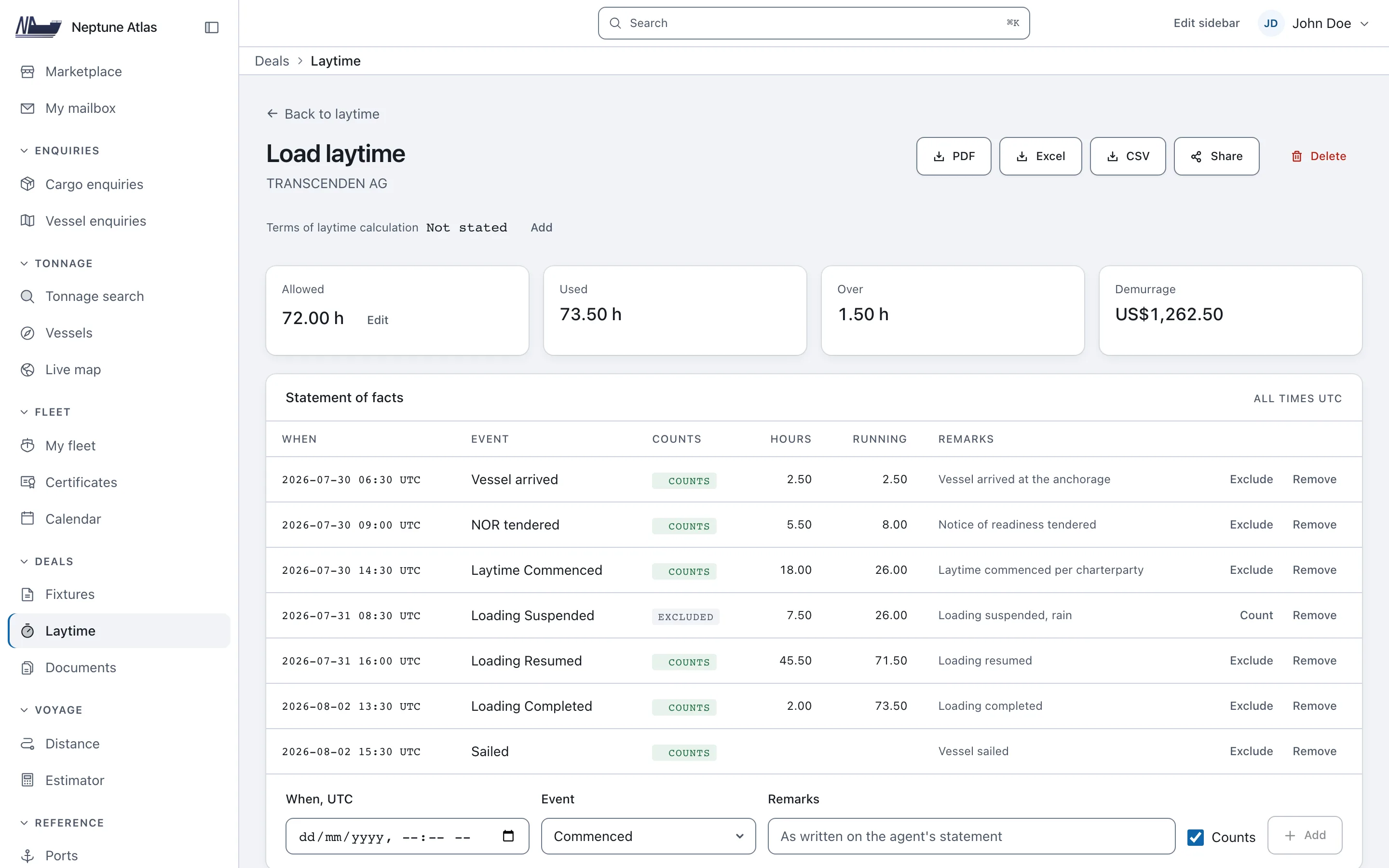Open Fixtures document icon

27,594
